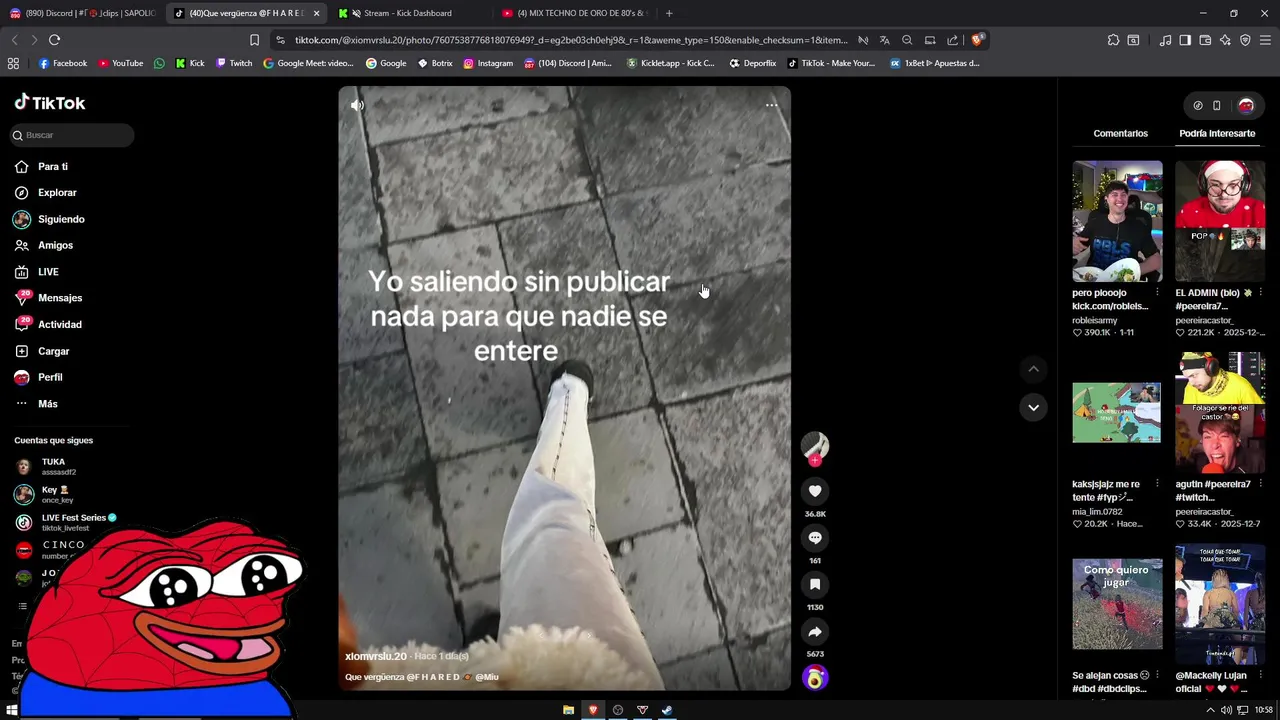This screenshot has height=720, width=1280.
Task: Reload the page with the refresh icon
Action: (x=54, y=40)
